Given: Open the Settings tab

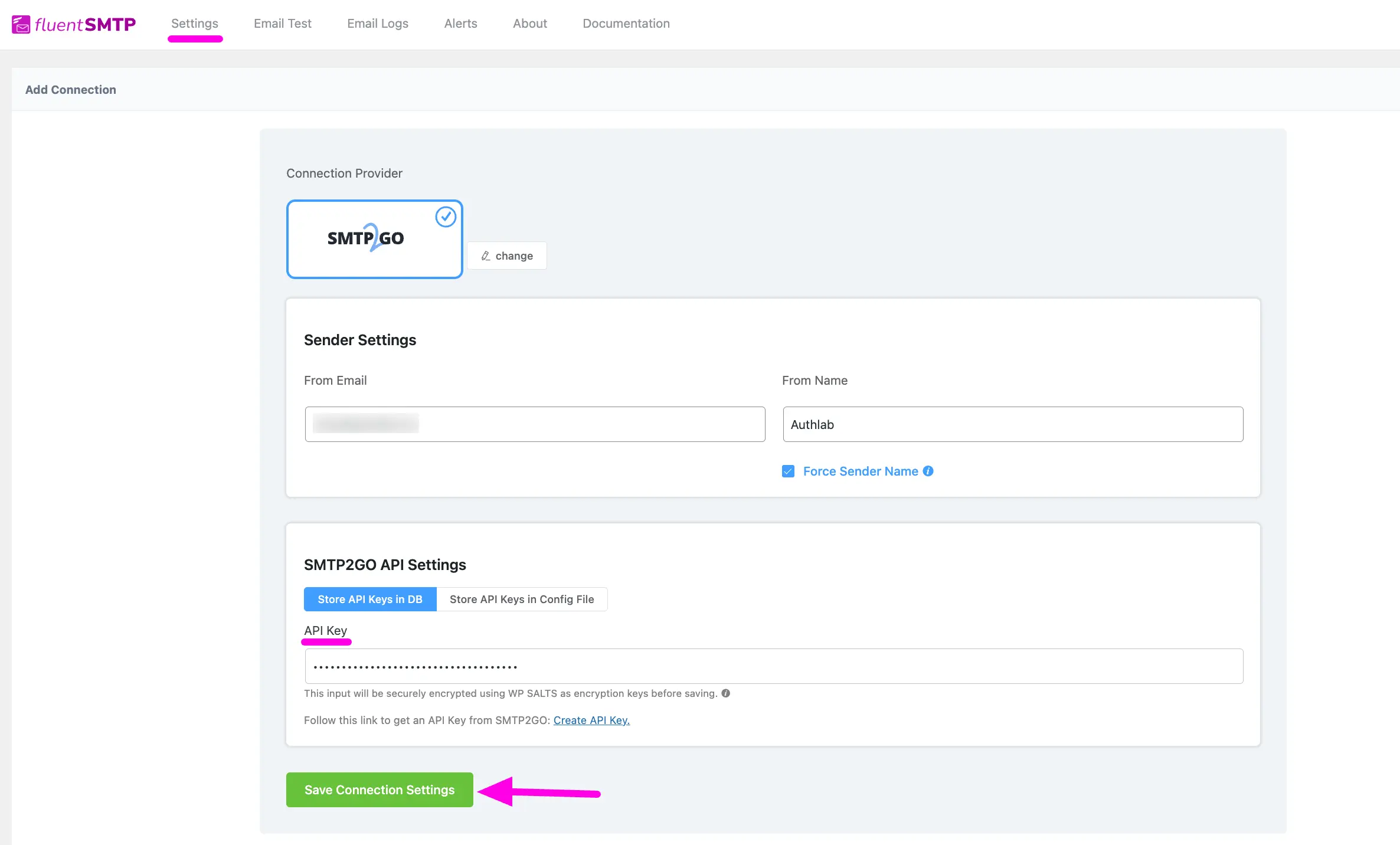Looking at the screenshot, I should (195, 24).
